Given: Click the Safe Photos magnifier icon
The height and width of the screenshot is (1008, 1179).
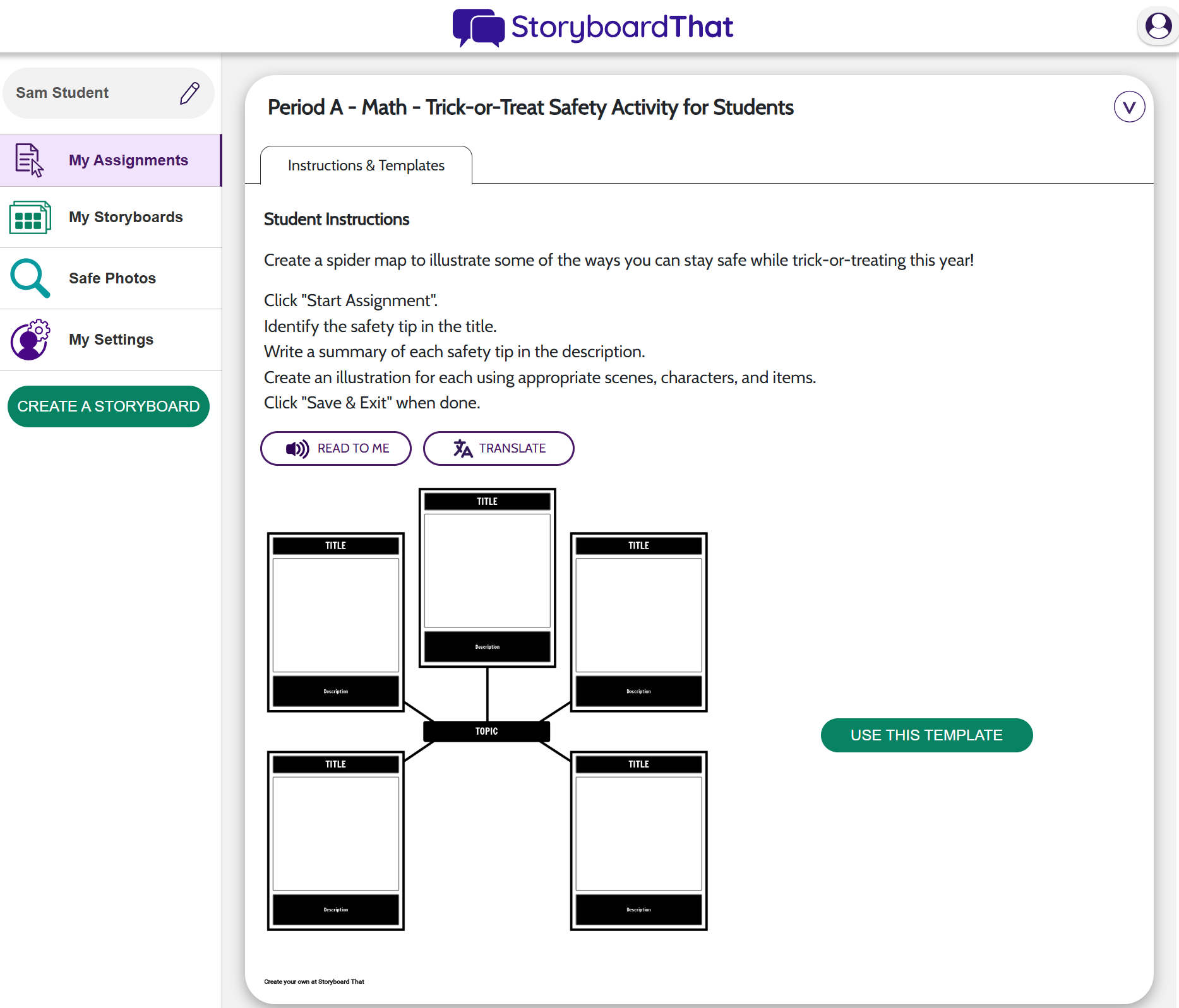Looking at the screenshot, I should point(30,278).
